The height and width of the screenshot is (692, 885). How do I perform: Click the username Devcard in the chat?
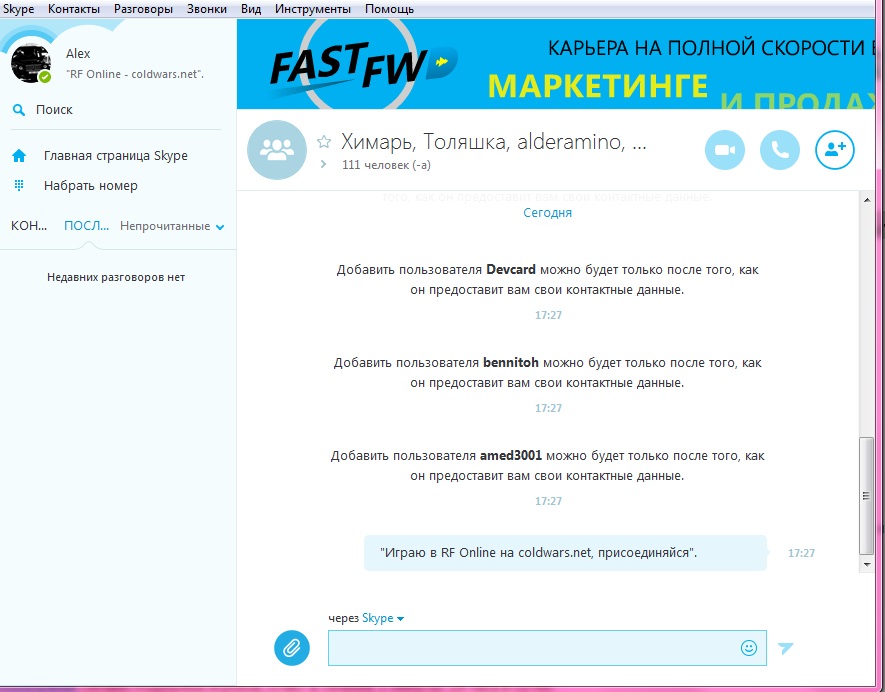pyautogui.click(x=511, y=270)
